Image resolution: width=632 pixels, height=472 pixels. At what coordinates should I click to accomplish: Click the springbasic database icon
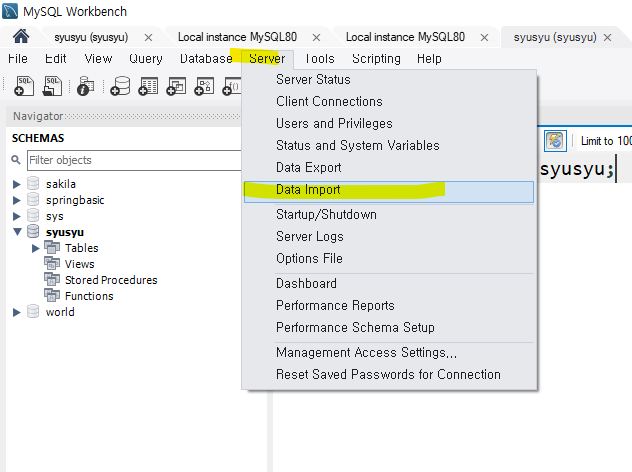click(x=33, y=200)
